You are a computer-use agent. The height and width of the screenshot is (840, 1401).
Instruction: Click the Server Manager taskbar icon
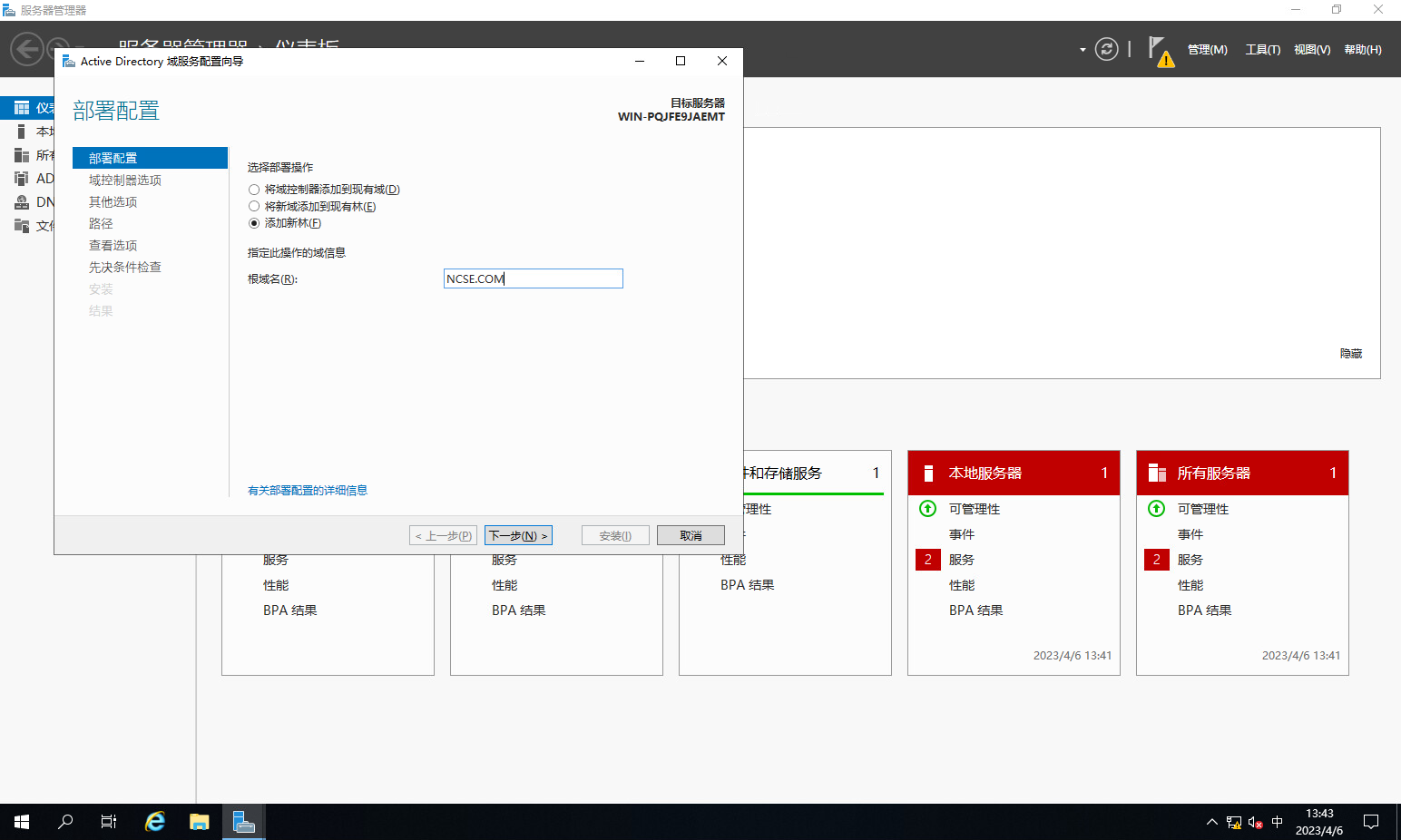(x=243, y=822)
